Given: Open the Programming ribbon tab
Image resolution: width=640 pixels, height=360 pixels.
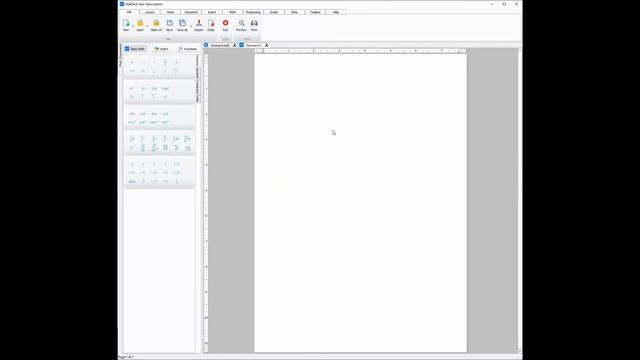Looking at the screenshot, I should pos(253,12).
